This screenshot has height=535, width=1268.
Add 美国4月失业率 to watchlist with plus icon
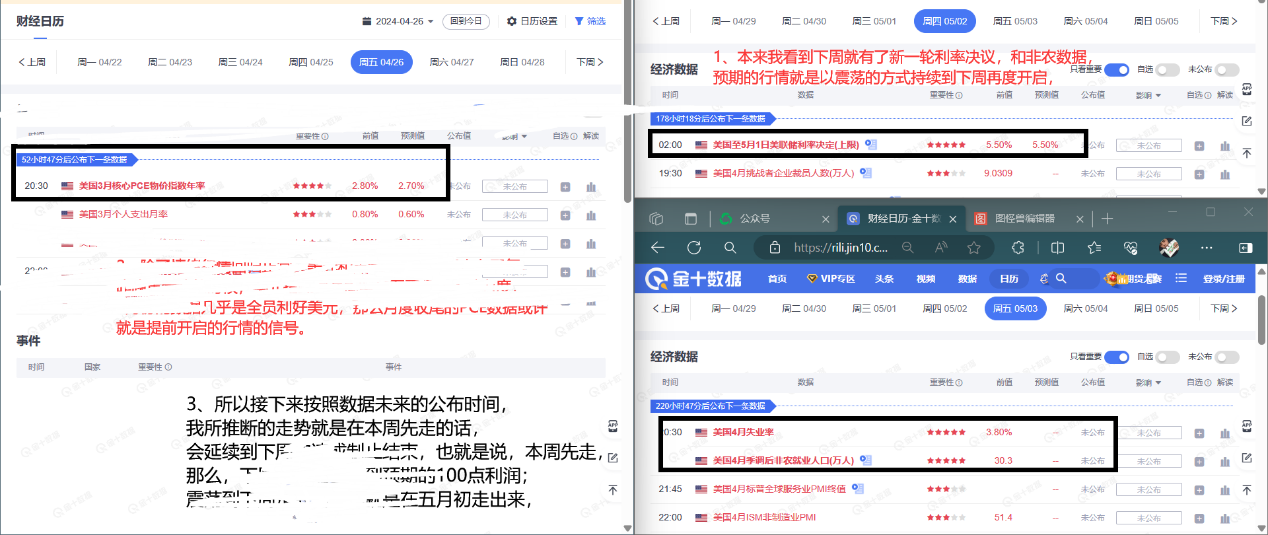(x=1199, y=432)
